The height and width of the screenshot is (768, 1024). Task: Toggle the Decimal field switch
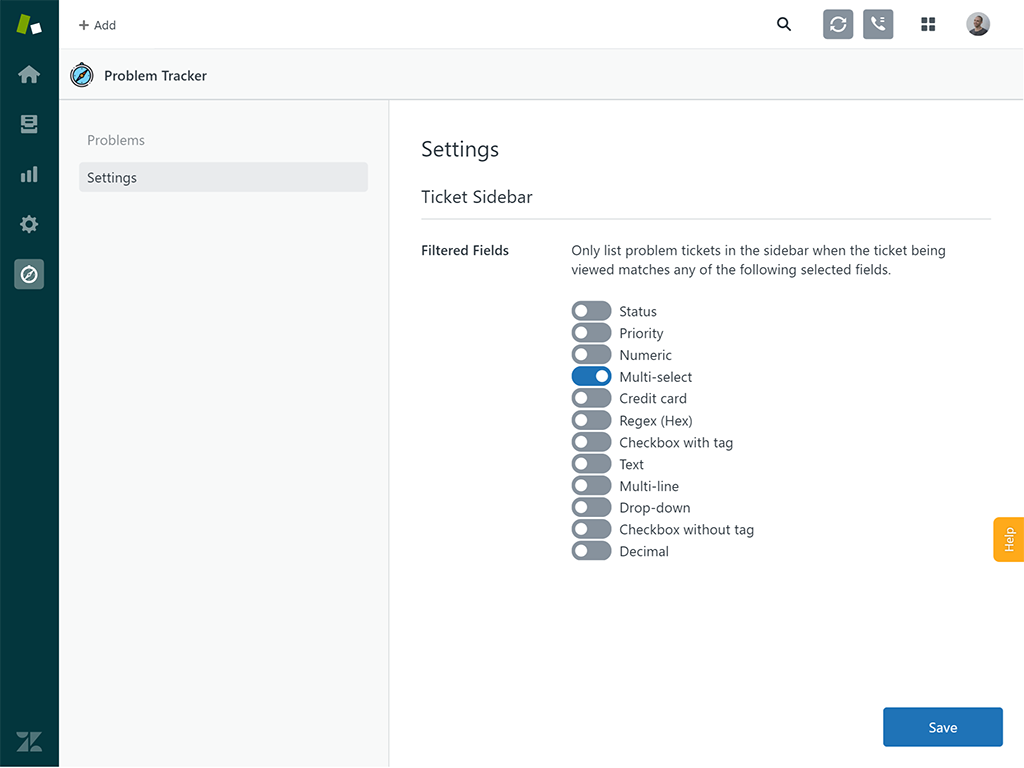pos(591,551)
